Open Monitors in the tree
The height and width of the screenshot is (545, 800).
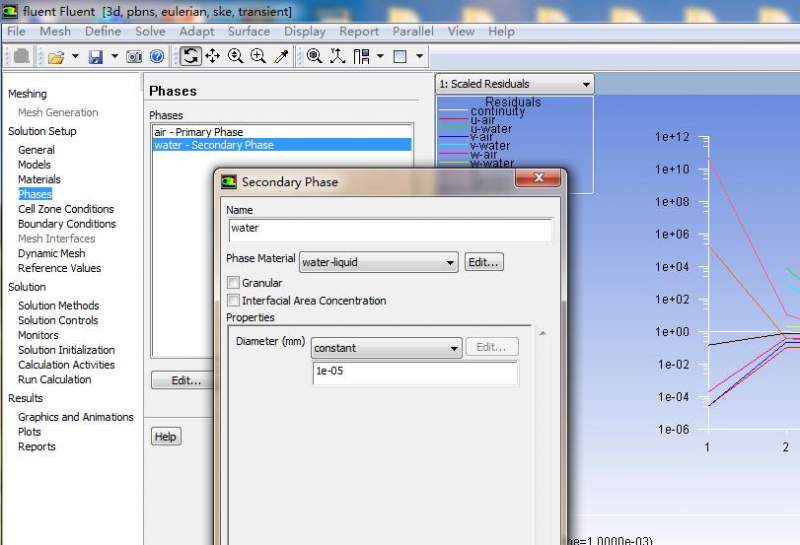tap(38, 335)
